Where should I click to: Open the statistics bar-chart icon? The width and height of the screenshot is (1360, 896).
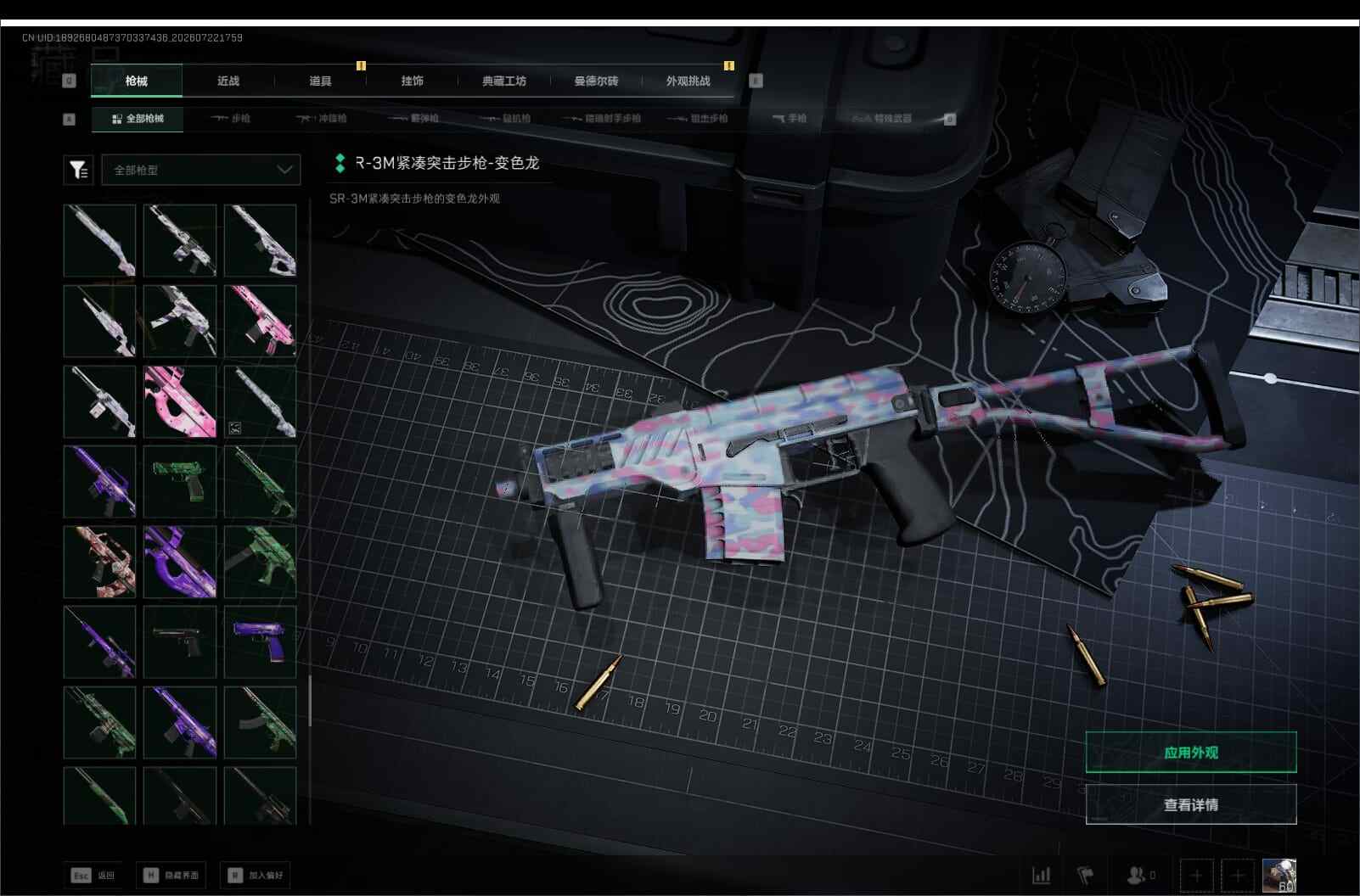1041,875
